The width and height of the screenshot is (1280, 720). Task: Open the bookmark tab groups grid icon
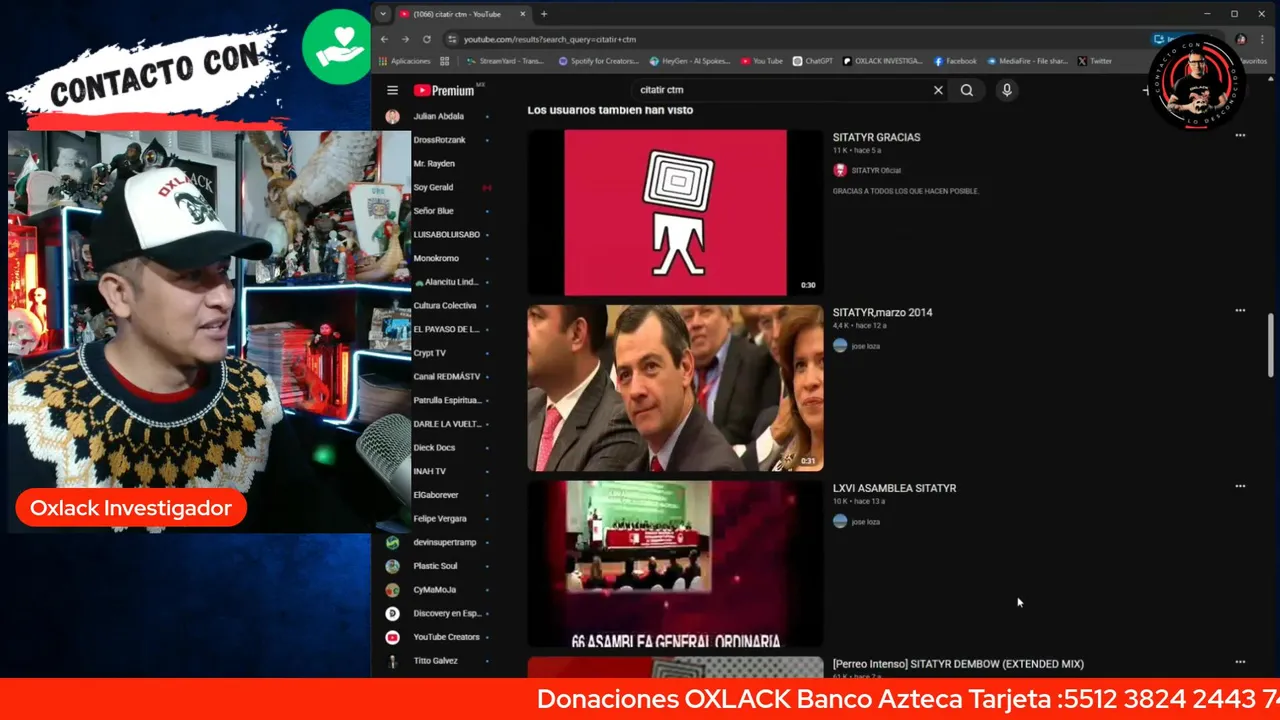click(445, 61)
